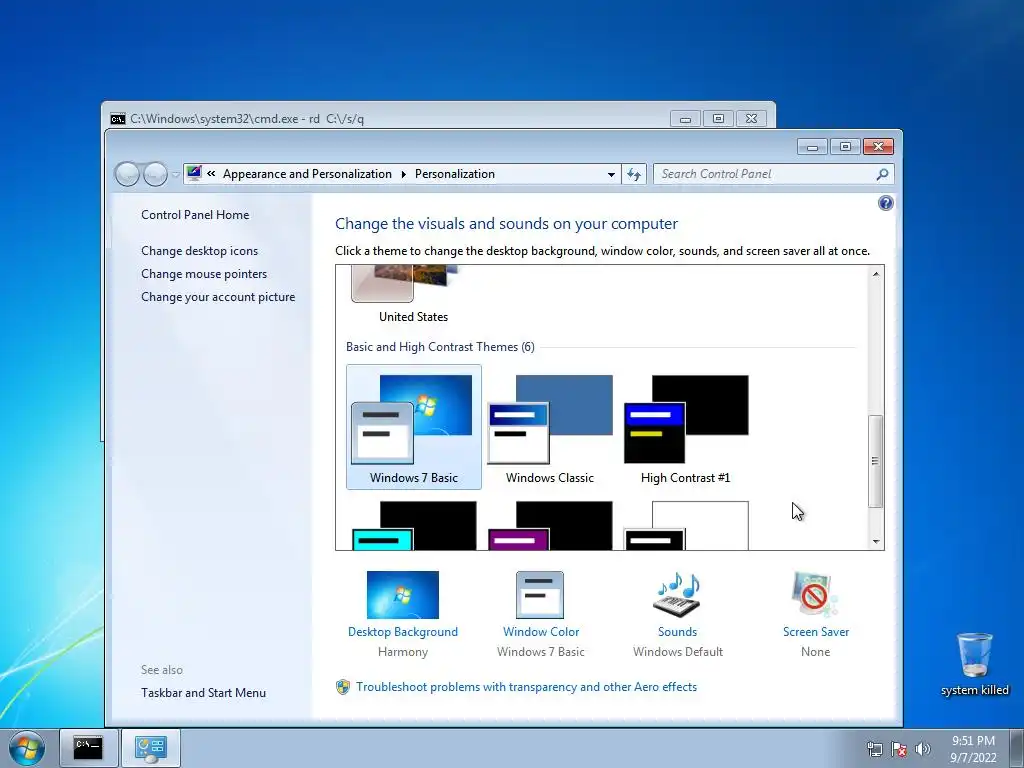Viewport: 1024px width, 768px height.
Task: Open Change your account picture link
Action: 218,296
